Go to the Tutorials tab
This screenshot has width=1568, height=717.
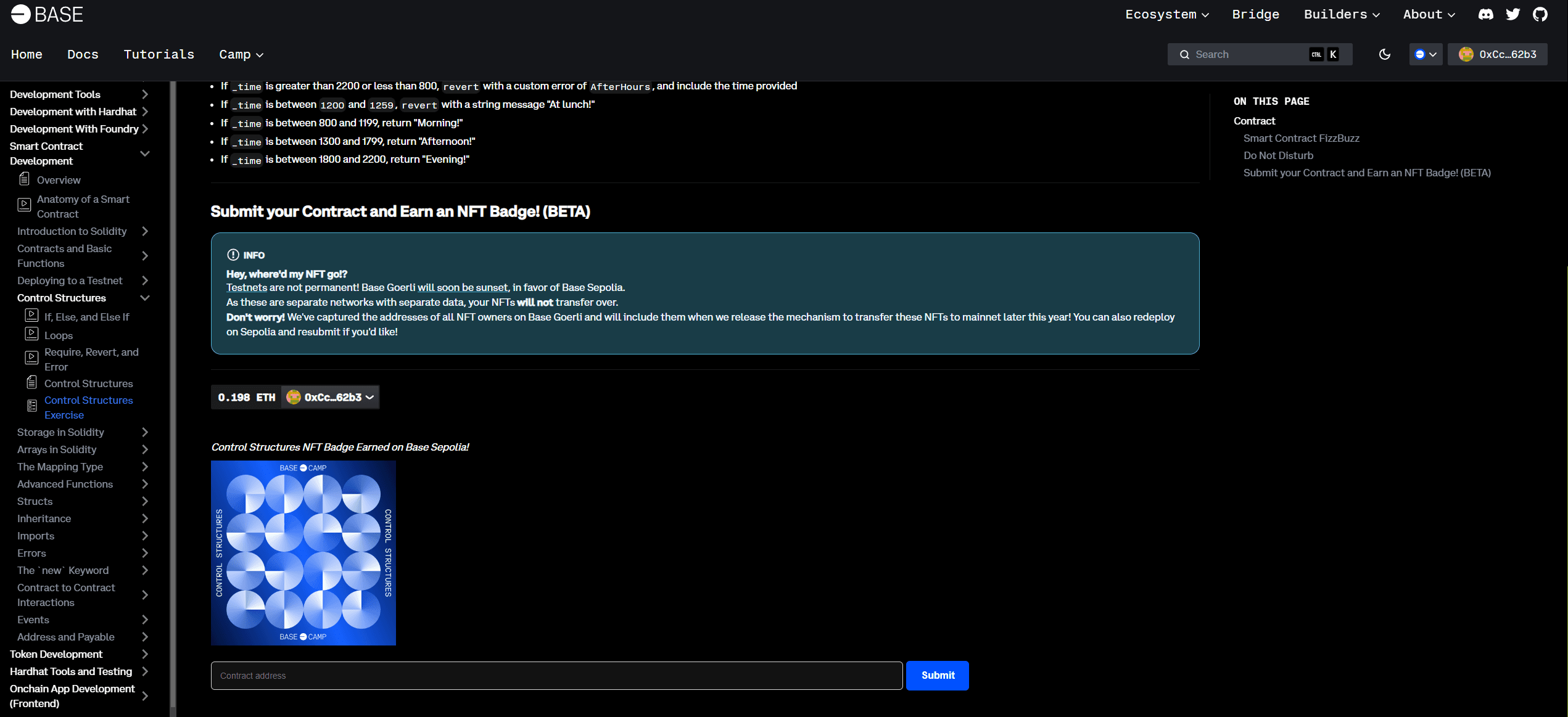tap(159, 55)
